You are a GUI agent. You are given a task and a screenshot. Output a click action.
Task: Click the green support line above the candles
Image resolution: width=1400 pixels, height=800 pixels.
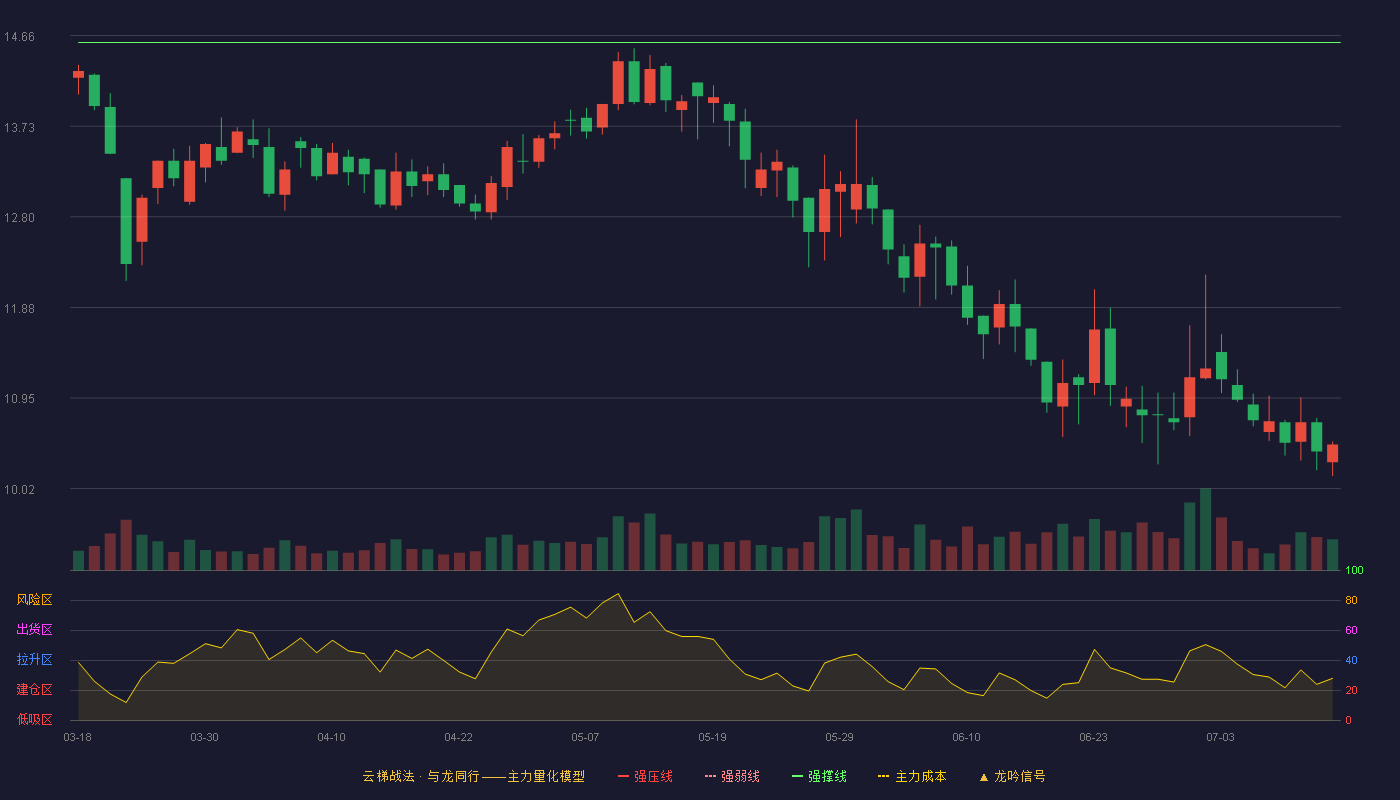[709, 42]
